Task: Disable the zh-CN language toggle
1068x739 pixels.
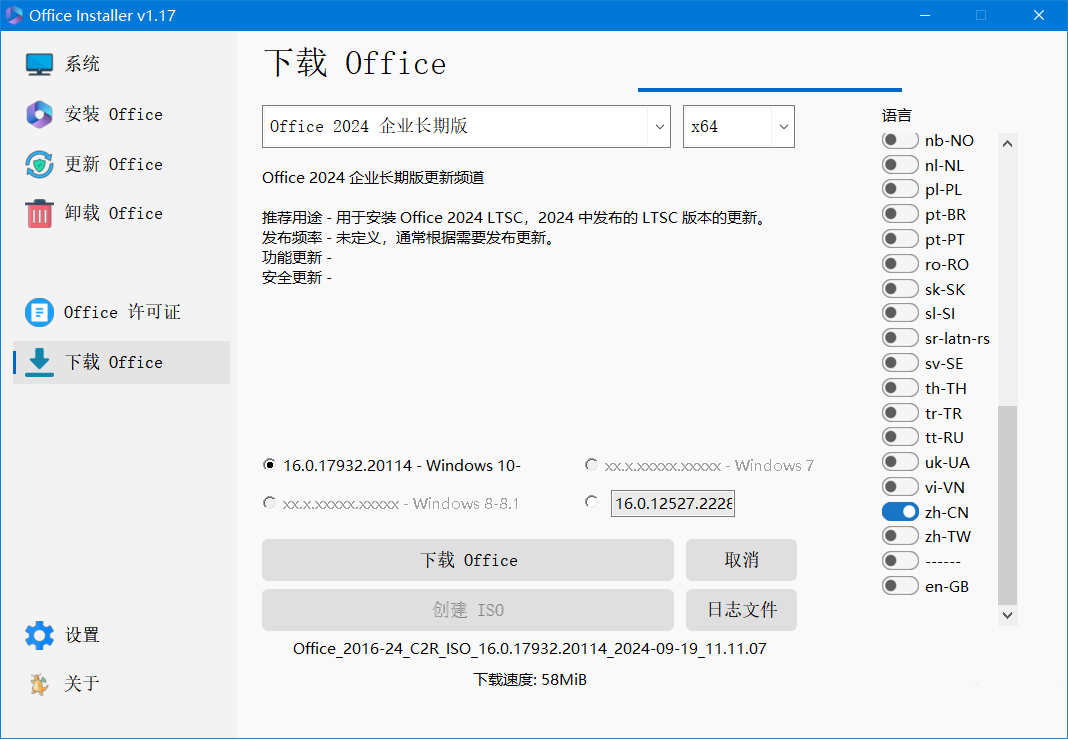Action: point(899,511)
